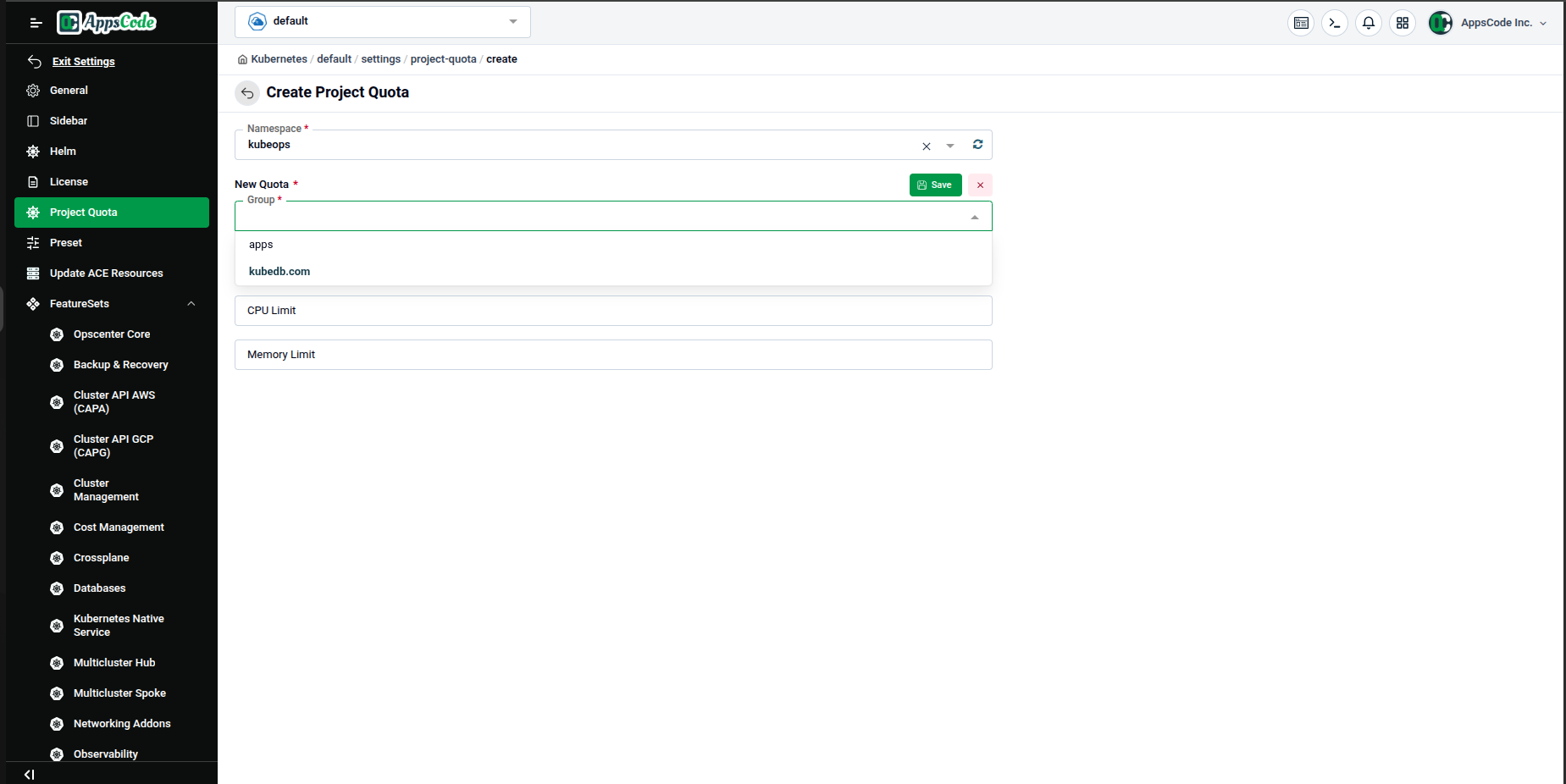Refresh the Namespace list with the reload icon
The width and height of the screenshot is (1566, 784).
point(977,145)
